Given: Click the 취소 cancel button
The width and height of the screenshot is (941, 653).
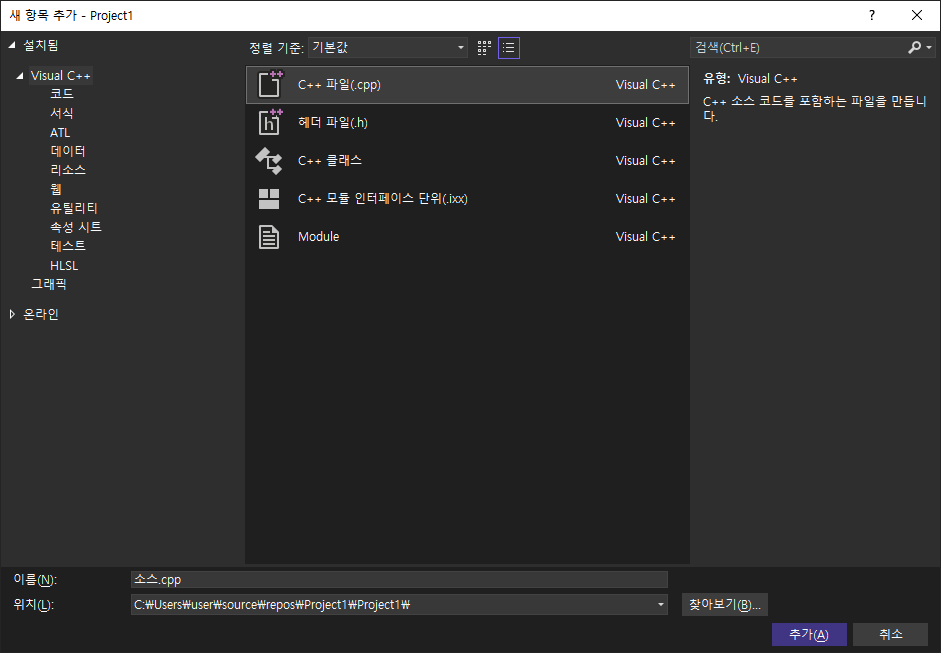Looking at the screenshot, I should pyautogui.click(x=891, y=634).
